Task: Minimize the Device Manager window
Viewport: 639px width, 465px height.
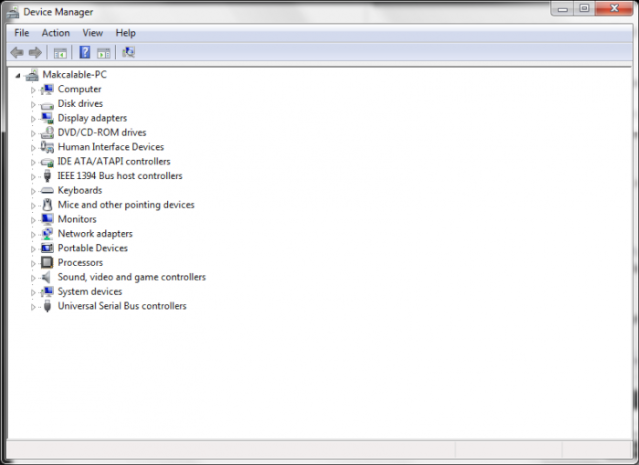Action: click(563, 8)
